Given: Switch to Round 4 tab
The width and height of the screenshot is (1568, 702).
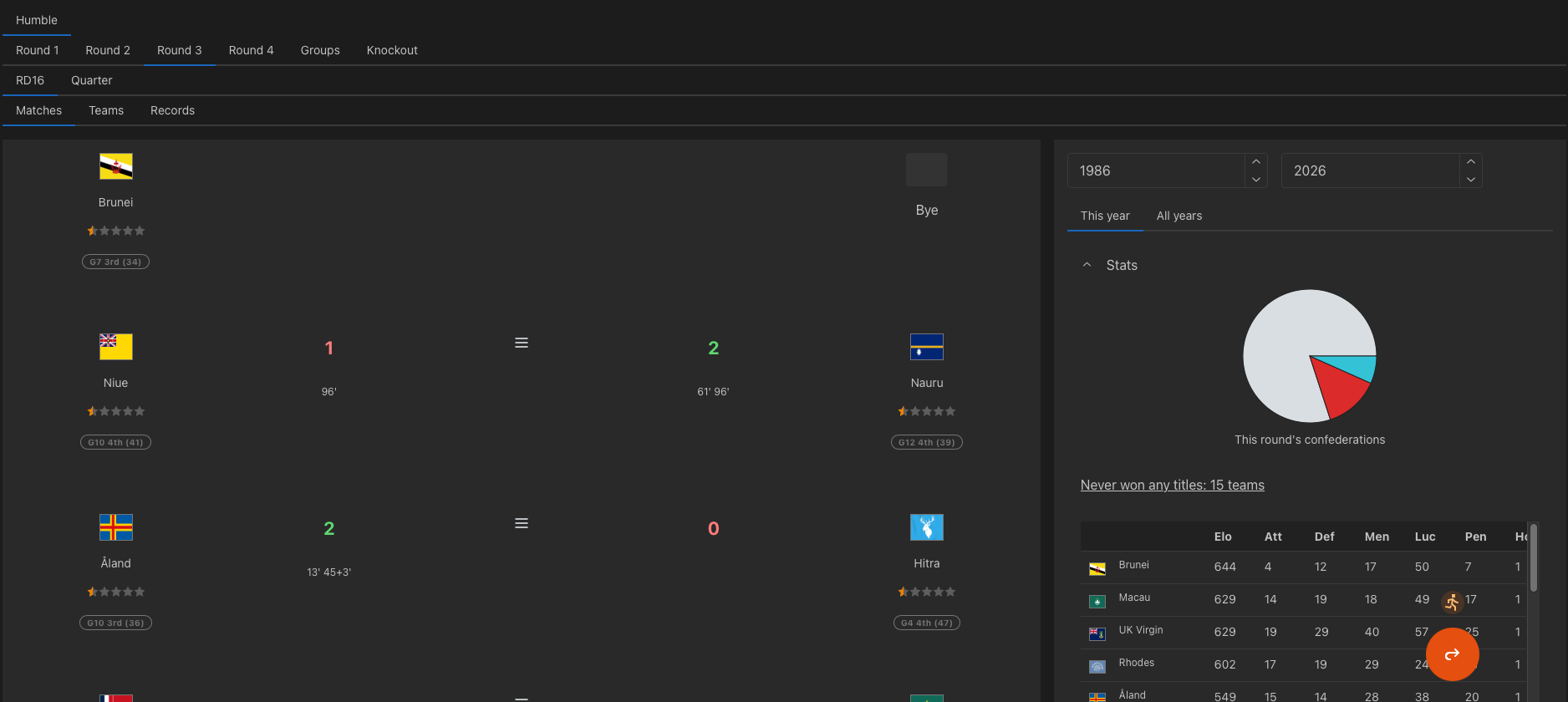Looking at the screenshot, I should point(252,50).
